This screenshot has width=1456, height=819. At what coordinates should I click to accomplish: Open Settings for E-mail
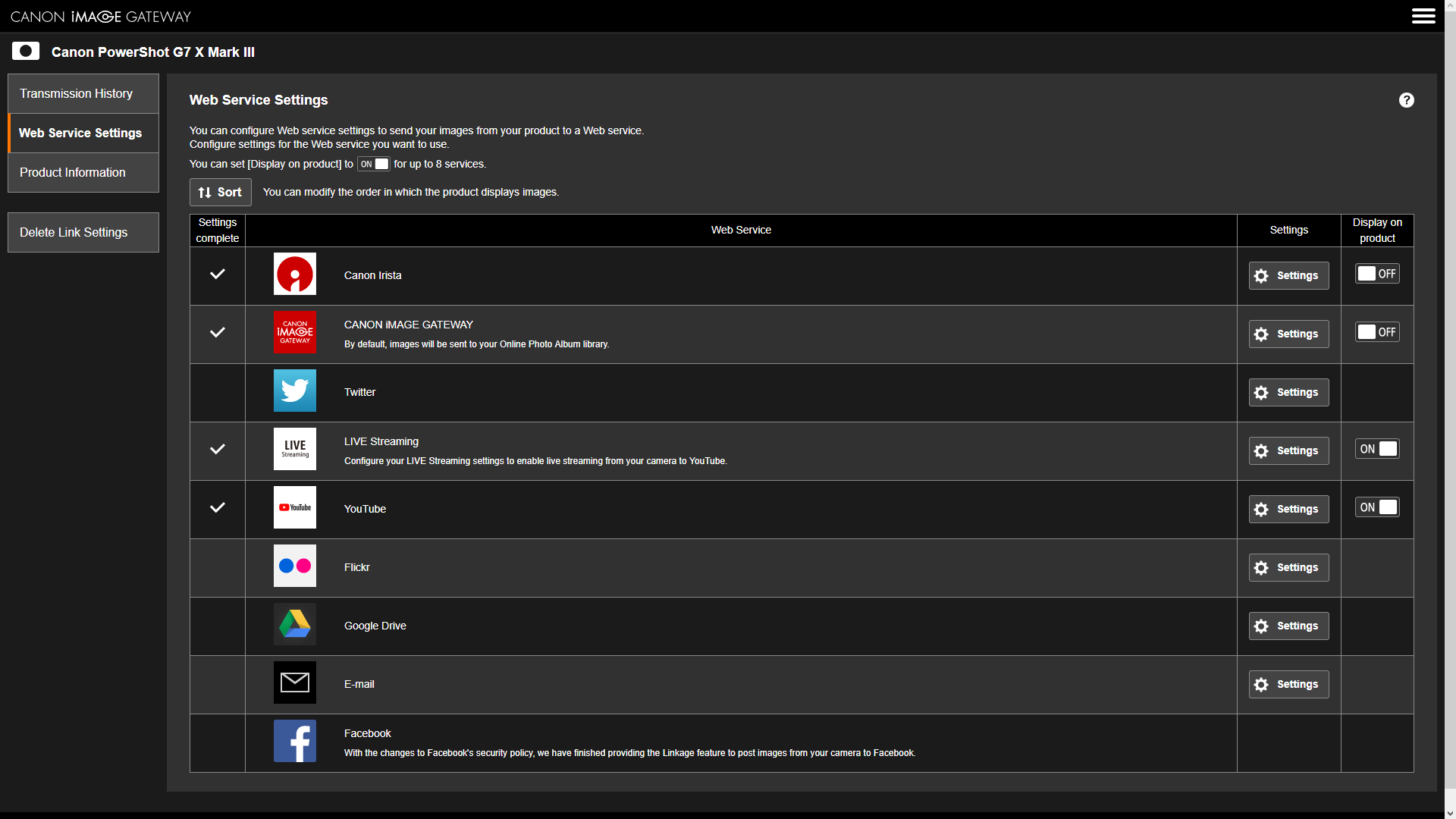1288,684
